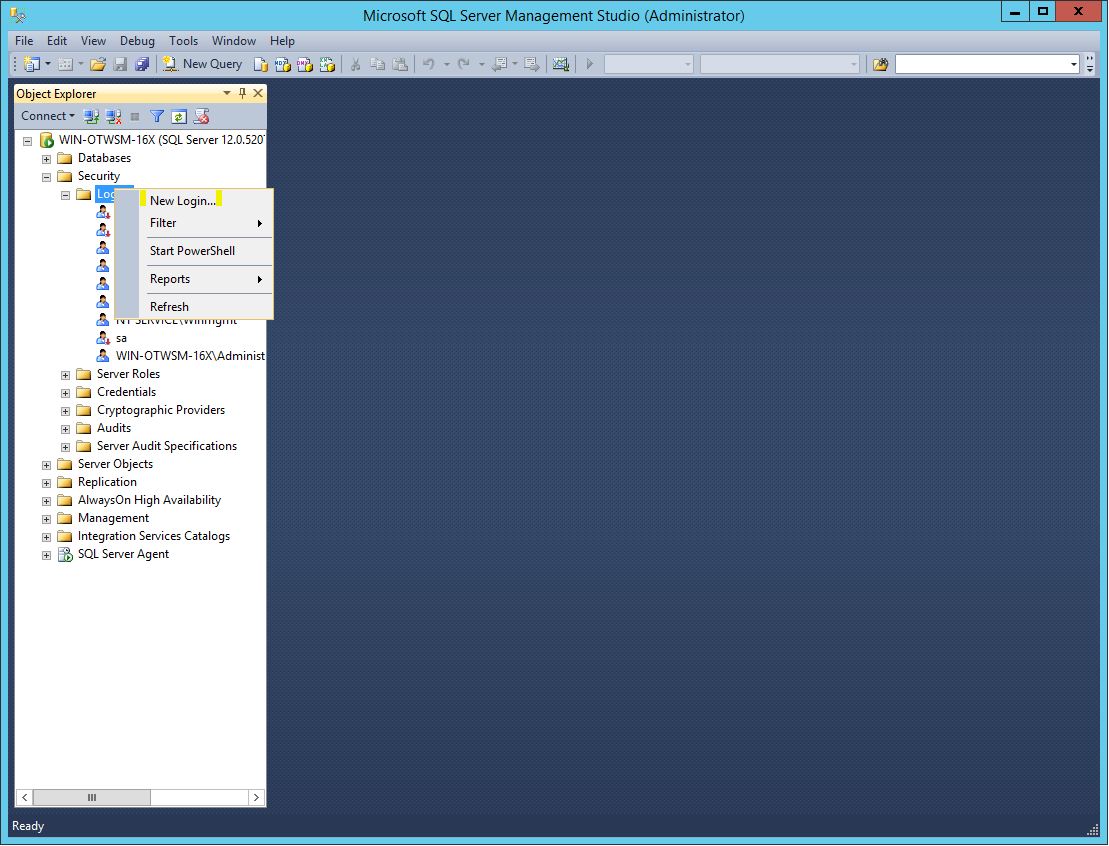Click the Disconnect server icon

113,117
